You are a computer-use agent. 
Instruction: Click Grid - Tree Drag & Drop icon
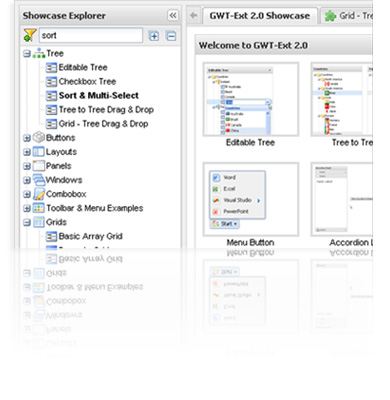pos(51,124)
